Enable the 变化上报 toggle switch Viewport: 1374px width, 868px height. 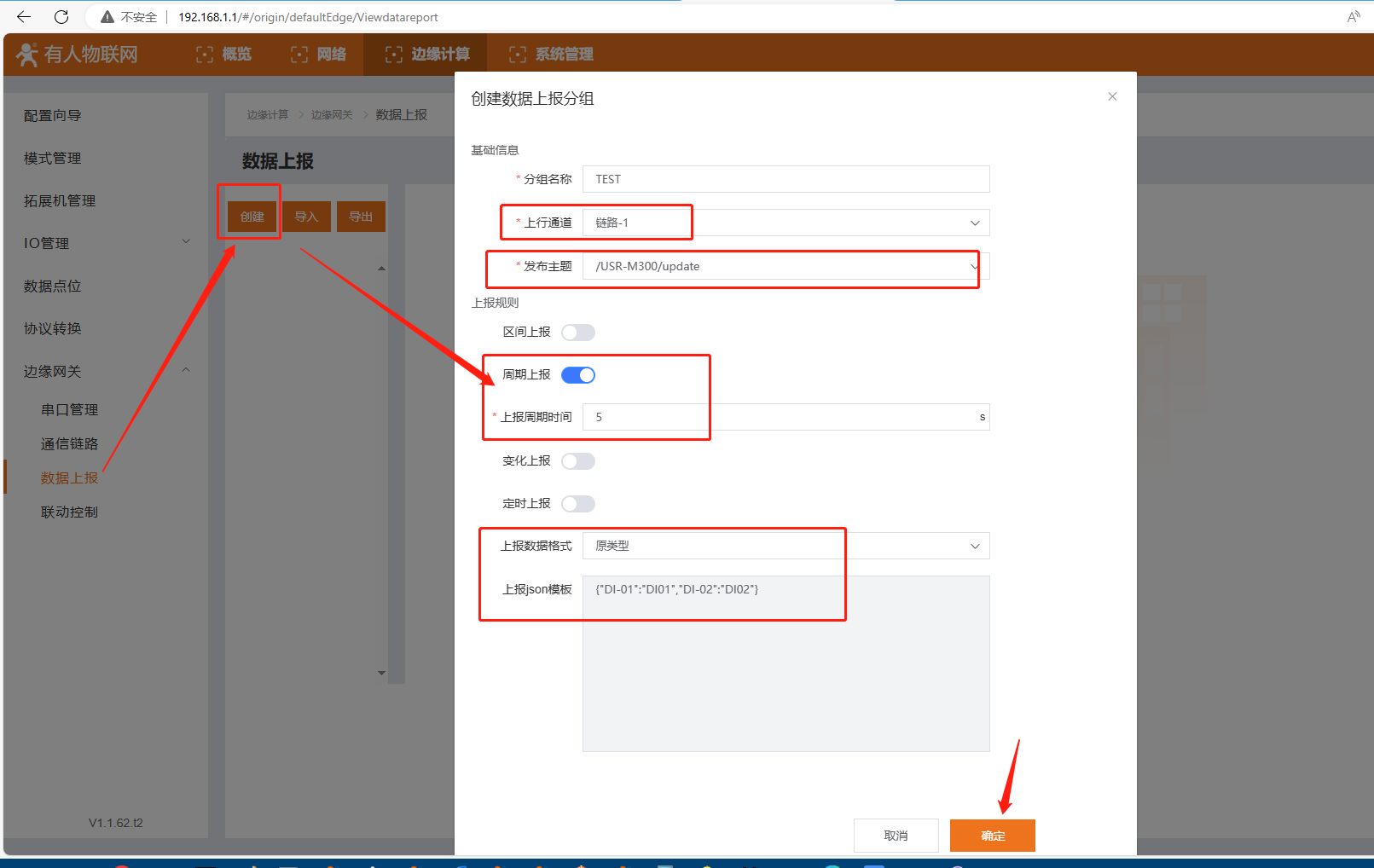click(x=578, y=461)
